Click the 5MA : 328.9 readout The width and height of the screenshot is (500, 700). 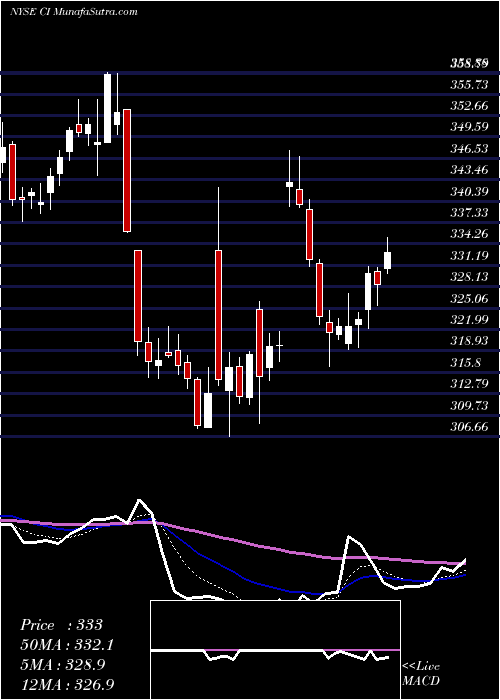(63, 665)
